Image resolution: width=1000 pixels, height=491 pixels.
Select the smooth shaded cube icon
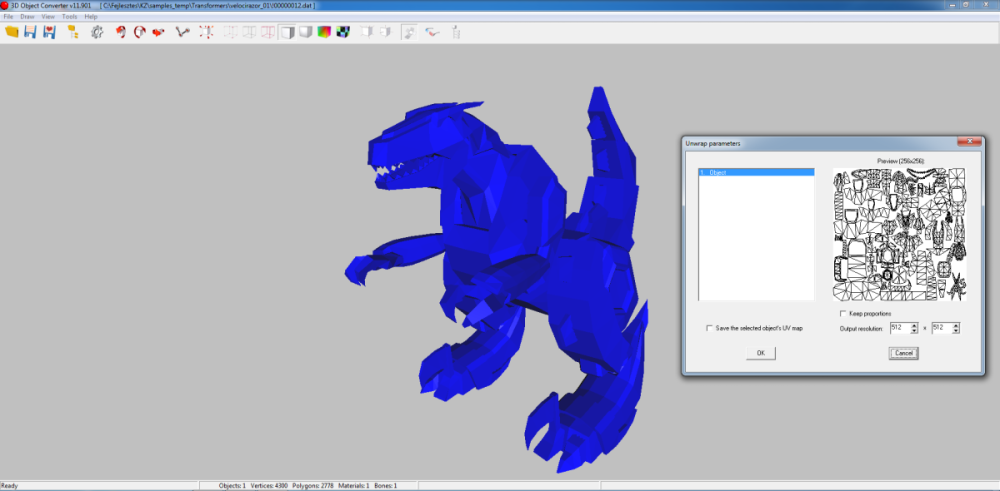pyautogui.click(x=306, y=32)
